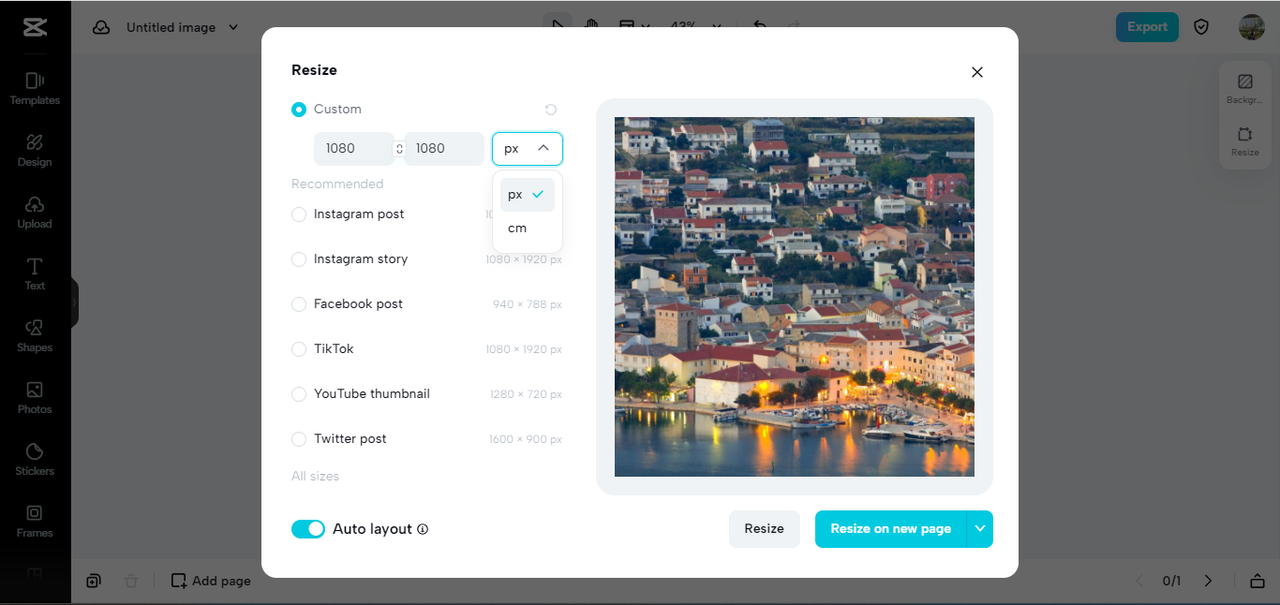The height and width of the screenshot is (605, 1280).
Task: Reset custom size with the refresh icon
Action: 551,109
